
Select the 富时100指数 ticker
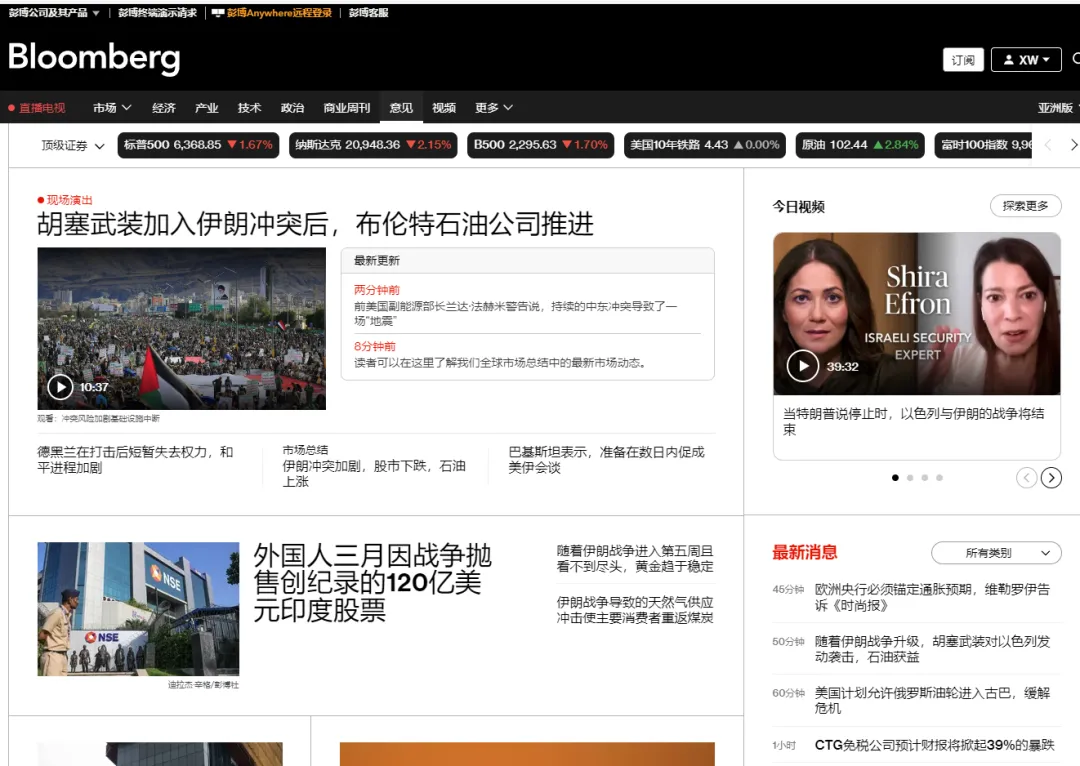pyautogui.click(x=984, y=145)
